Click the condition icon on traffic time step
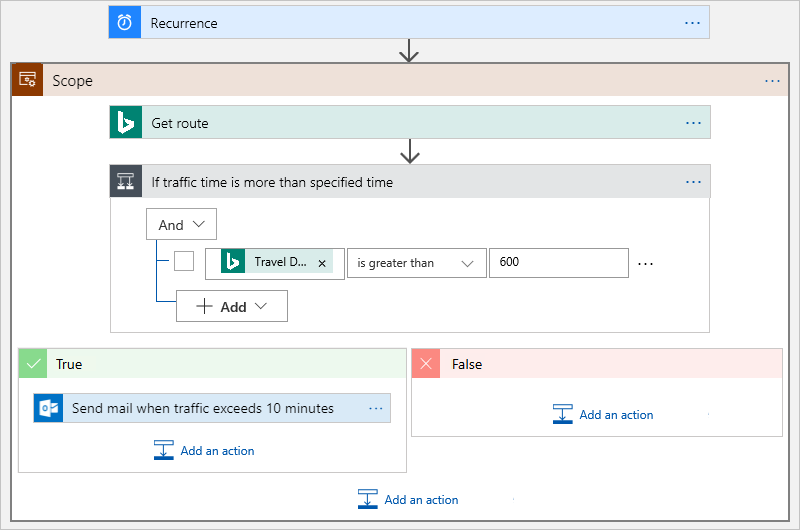Image resolution: width=800 pixels, height=530 pixels. tap(126, 182)
